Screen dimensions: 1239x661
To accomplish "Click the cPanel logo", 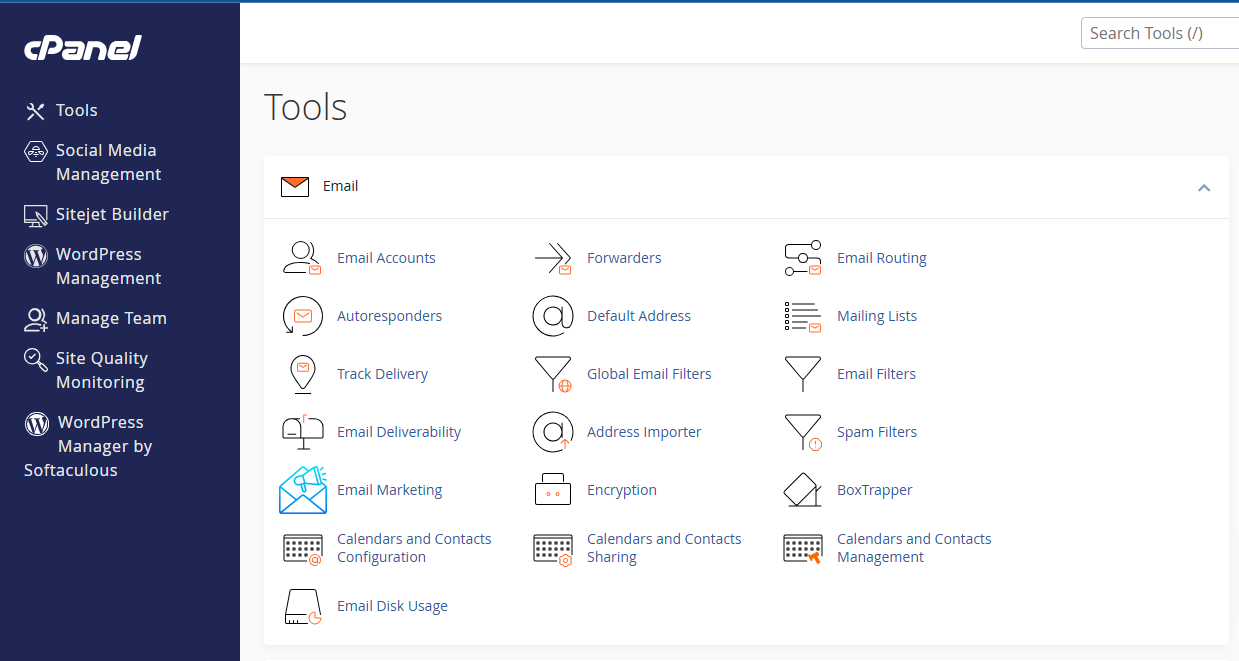I will tap(83, 47).
